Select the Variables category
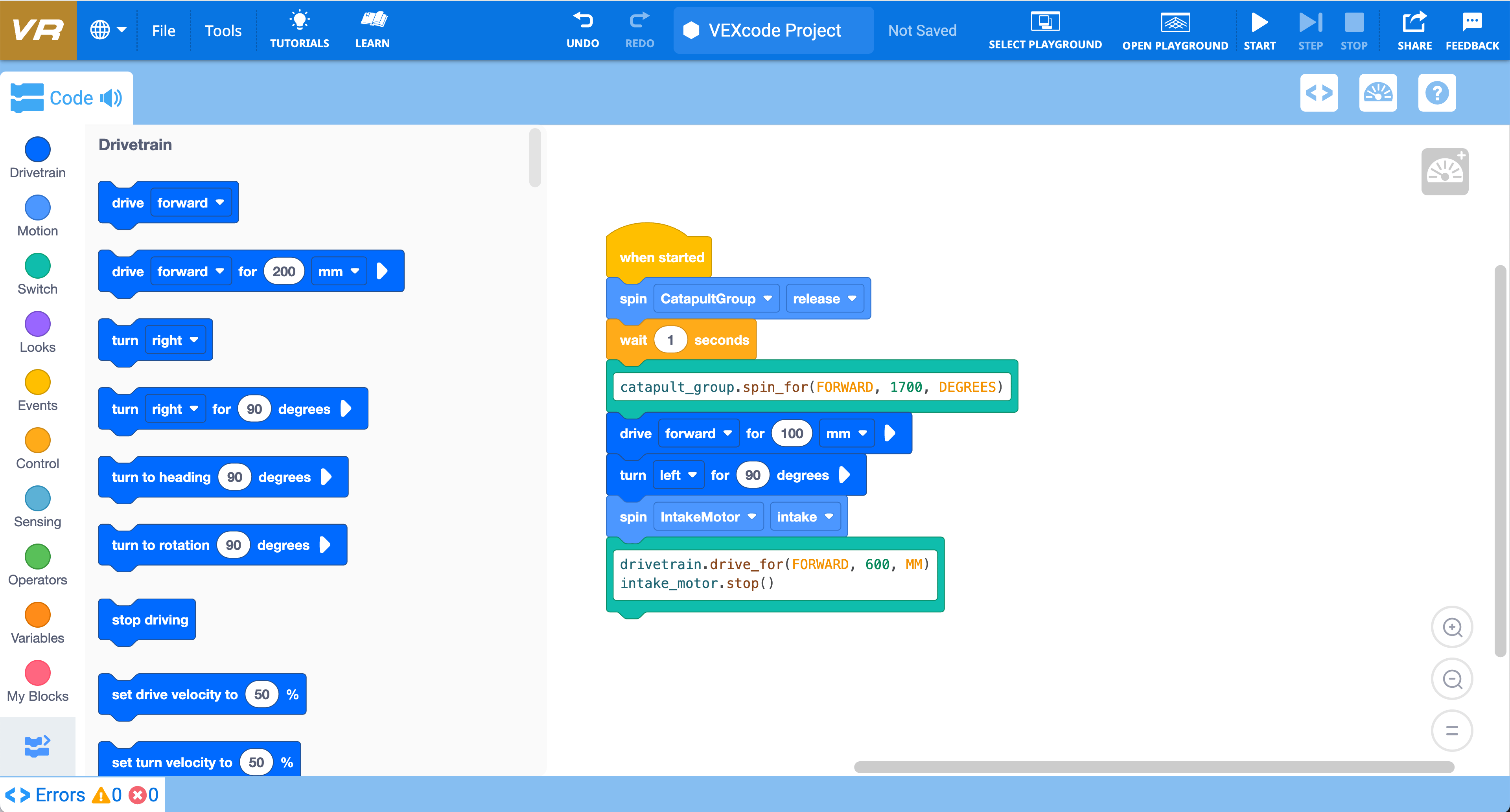This screenshot has height=812, width=1510. click(x=37, y=623)
